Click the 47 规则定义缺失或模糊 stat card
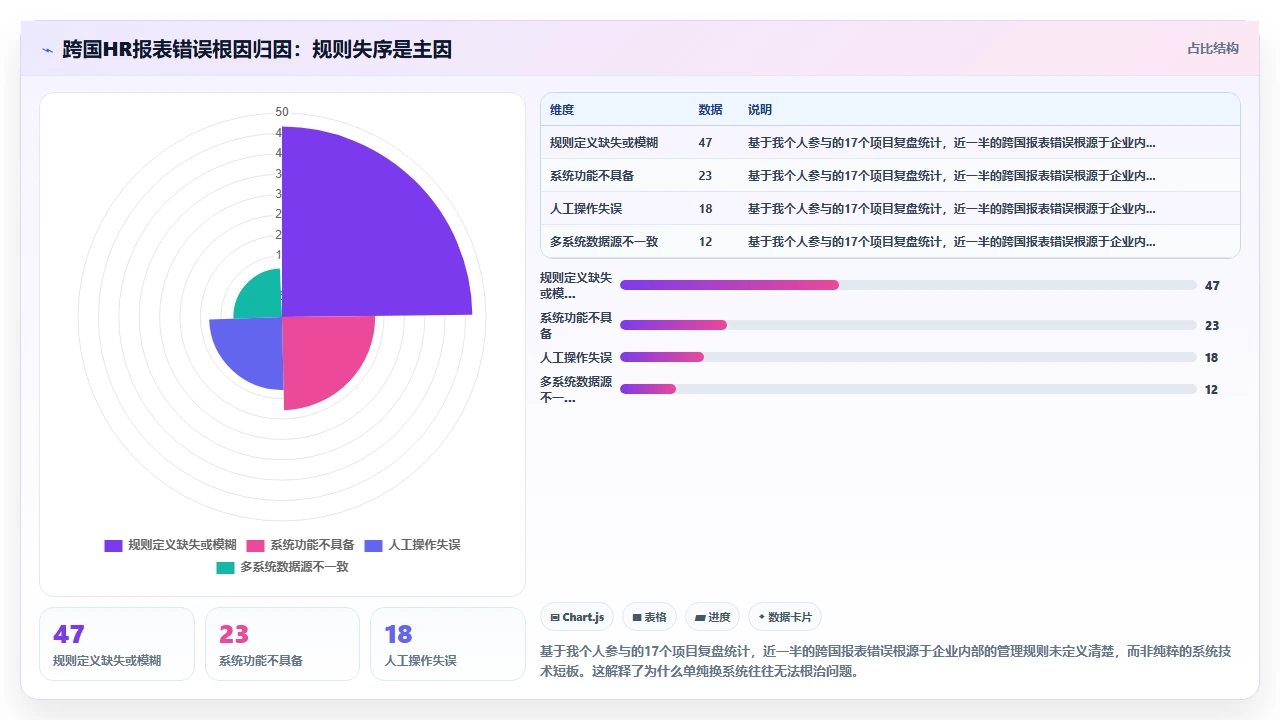This screenshot has height=720, width=1280. [117, 644]
